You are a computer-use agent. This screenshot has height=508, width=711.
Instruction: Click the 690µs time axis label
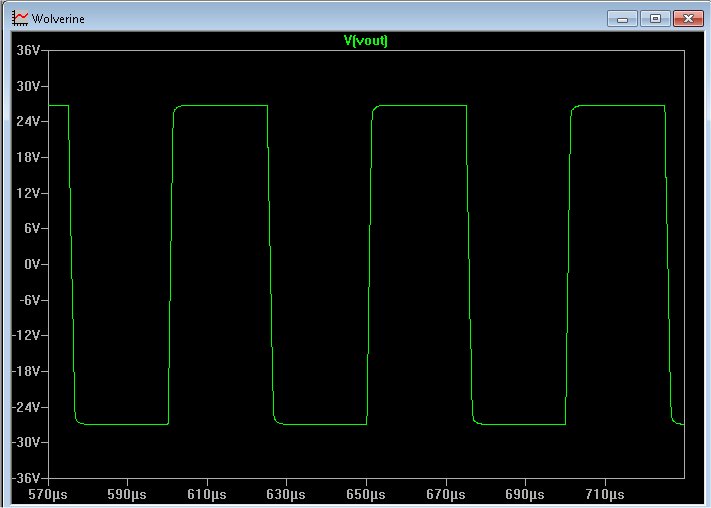pos(525,494)
